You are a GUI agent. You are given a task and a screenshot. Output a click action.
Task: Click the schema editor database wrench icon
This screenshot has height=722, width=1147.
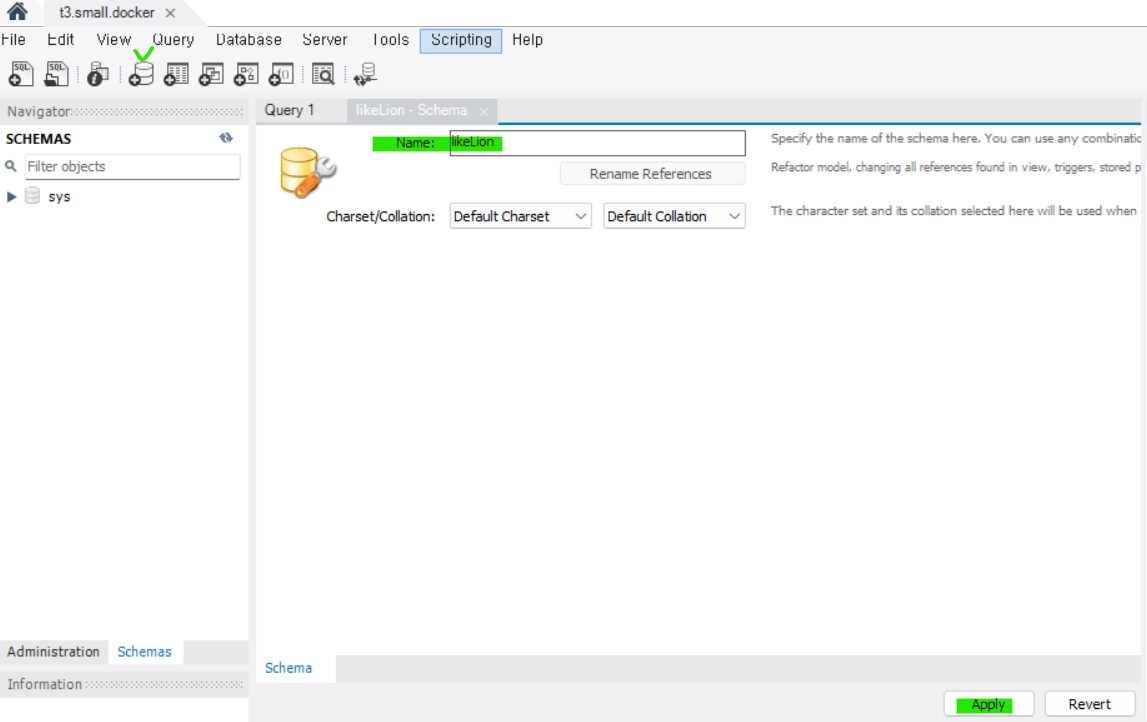(x=307, y=173)
